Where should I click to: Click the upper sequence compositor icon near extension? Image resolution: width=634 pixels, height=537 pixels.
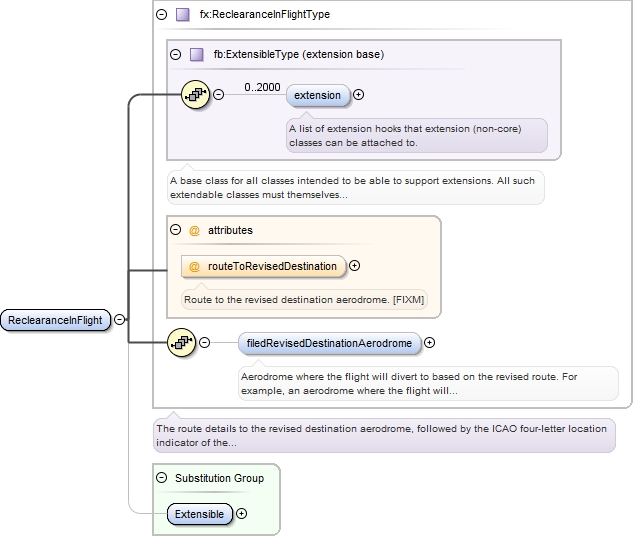click(x=195, y=95)
